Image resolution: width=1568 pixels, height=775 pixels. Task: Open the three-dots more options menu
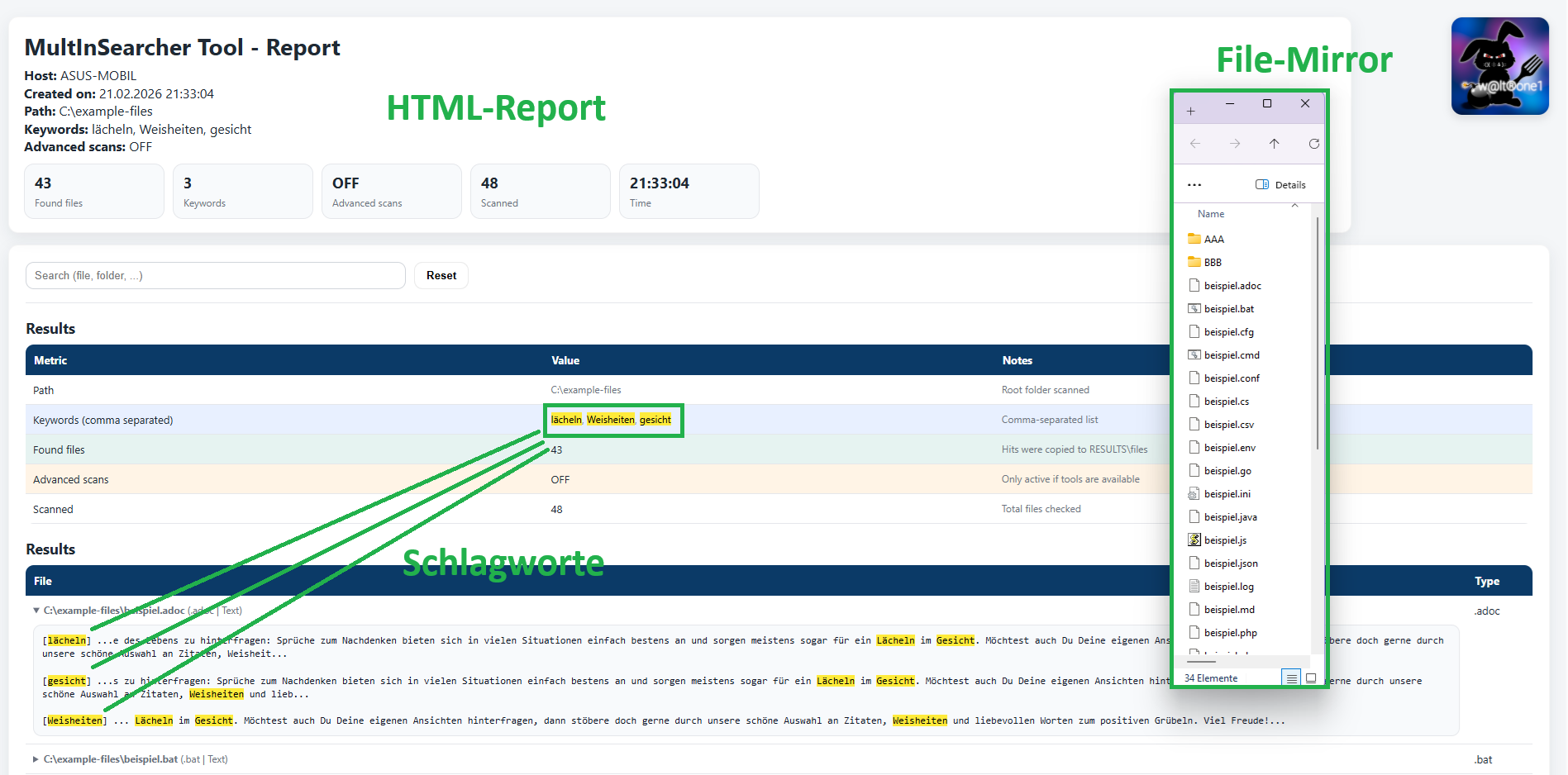[x=1194, y=185]
